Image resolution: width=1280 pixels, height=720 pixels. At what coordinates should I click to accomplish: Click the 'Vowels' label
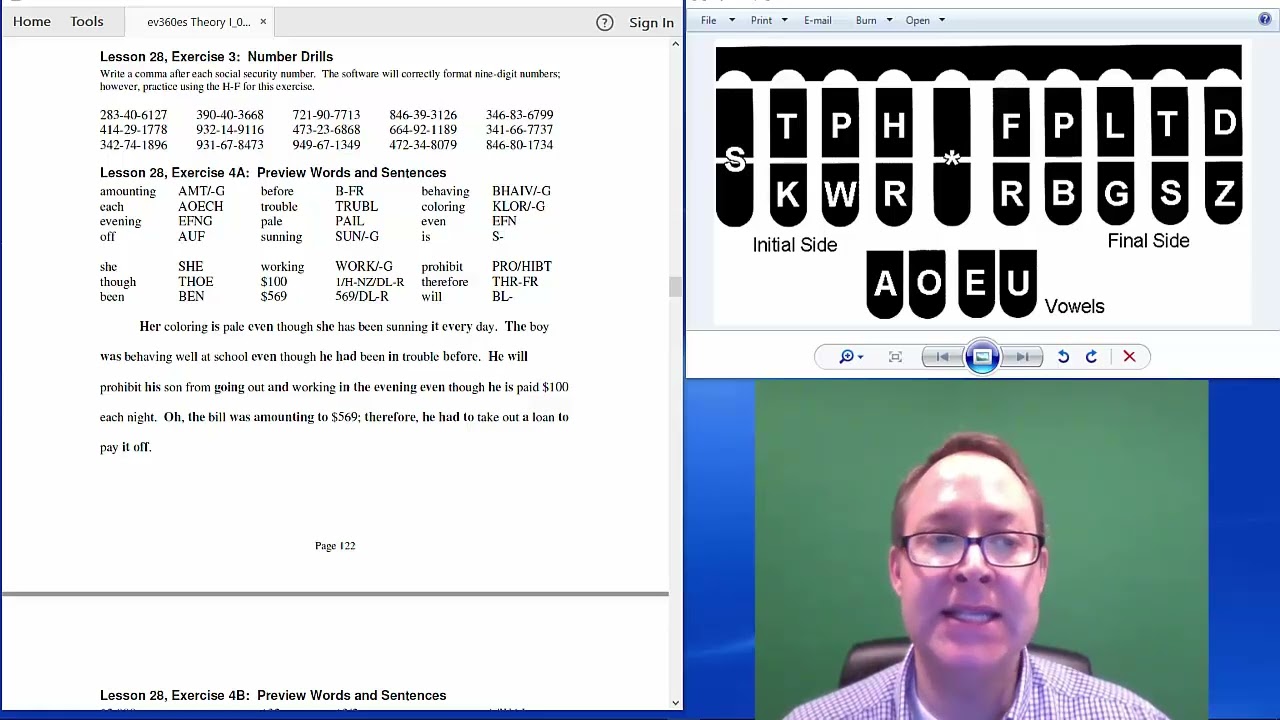(x=1074, y=307)
